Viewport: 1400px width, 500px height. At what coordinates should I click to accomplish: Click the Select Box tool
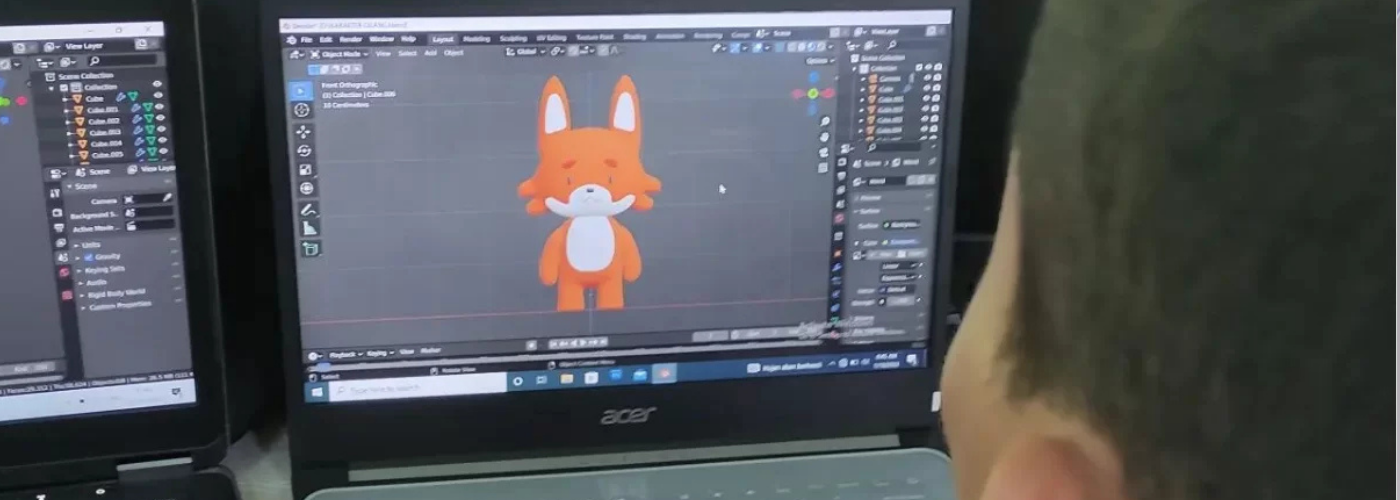pos(301,90)
